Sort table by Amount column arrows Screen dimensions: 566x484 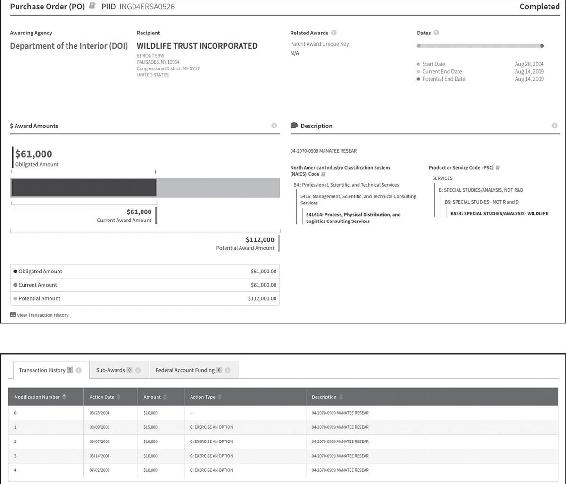coord(165,397)
